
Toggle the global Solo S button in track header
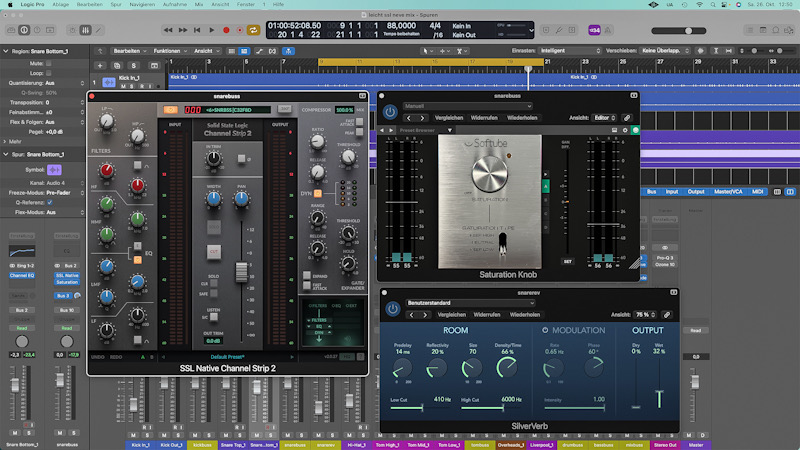[134, 66]
